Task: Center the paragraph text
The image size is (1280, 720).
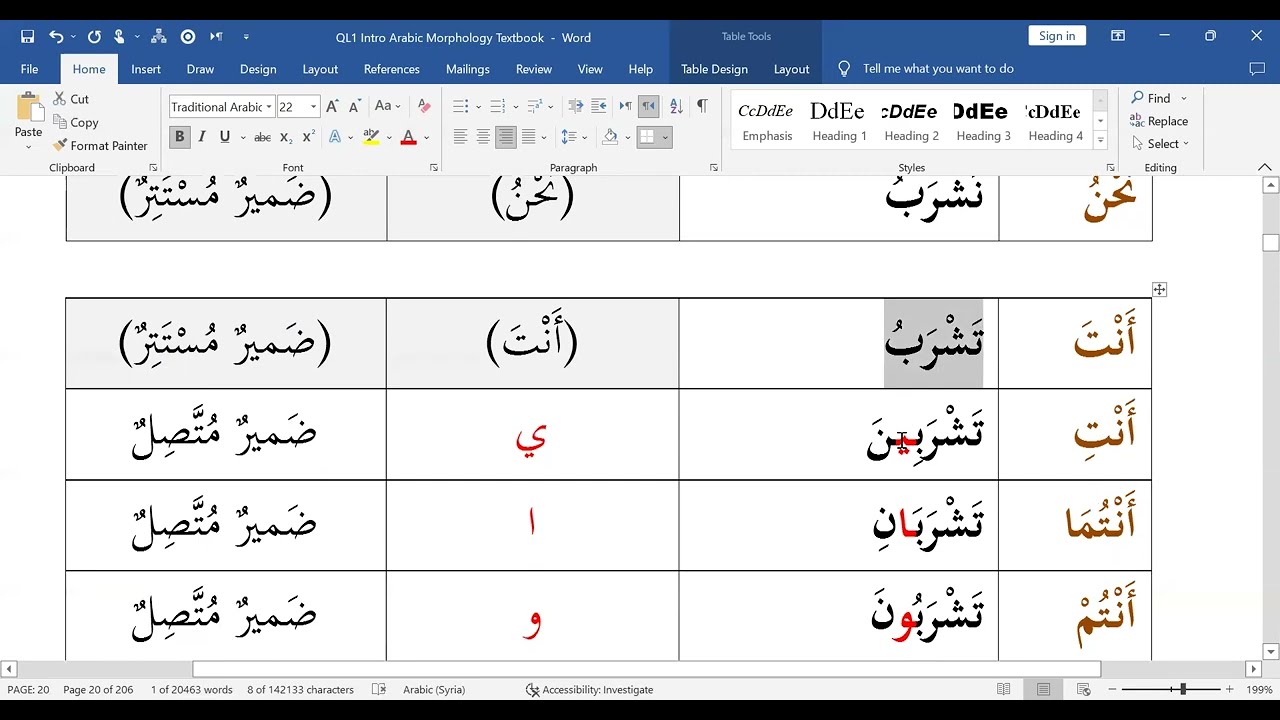Action: pyautogui.click(x=483, y=137)
